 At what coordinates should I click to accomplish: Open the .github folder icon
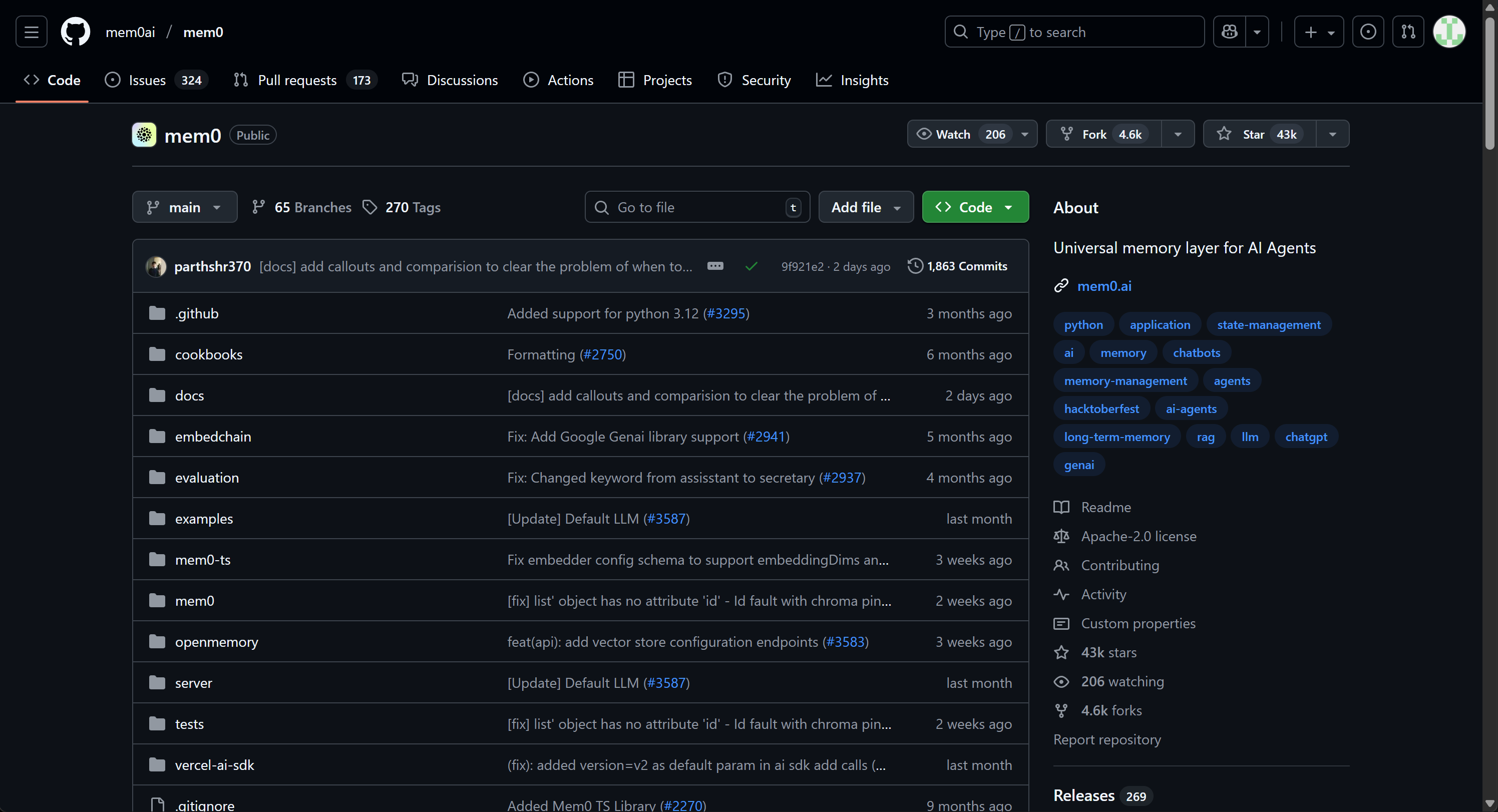(x=157, y=313)
